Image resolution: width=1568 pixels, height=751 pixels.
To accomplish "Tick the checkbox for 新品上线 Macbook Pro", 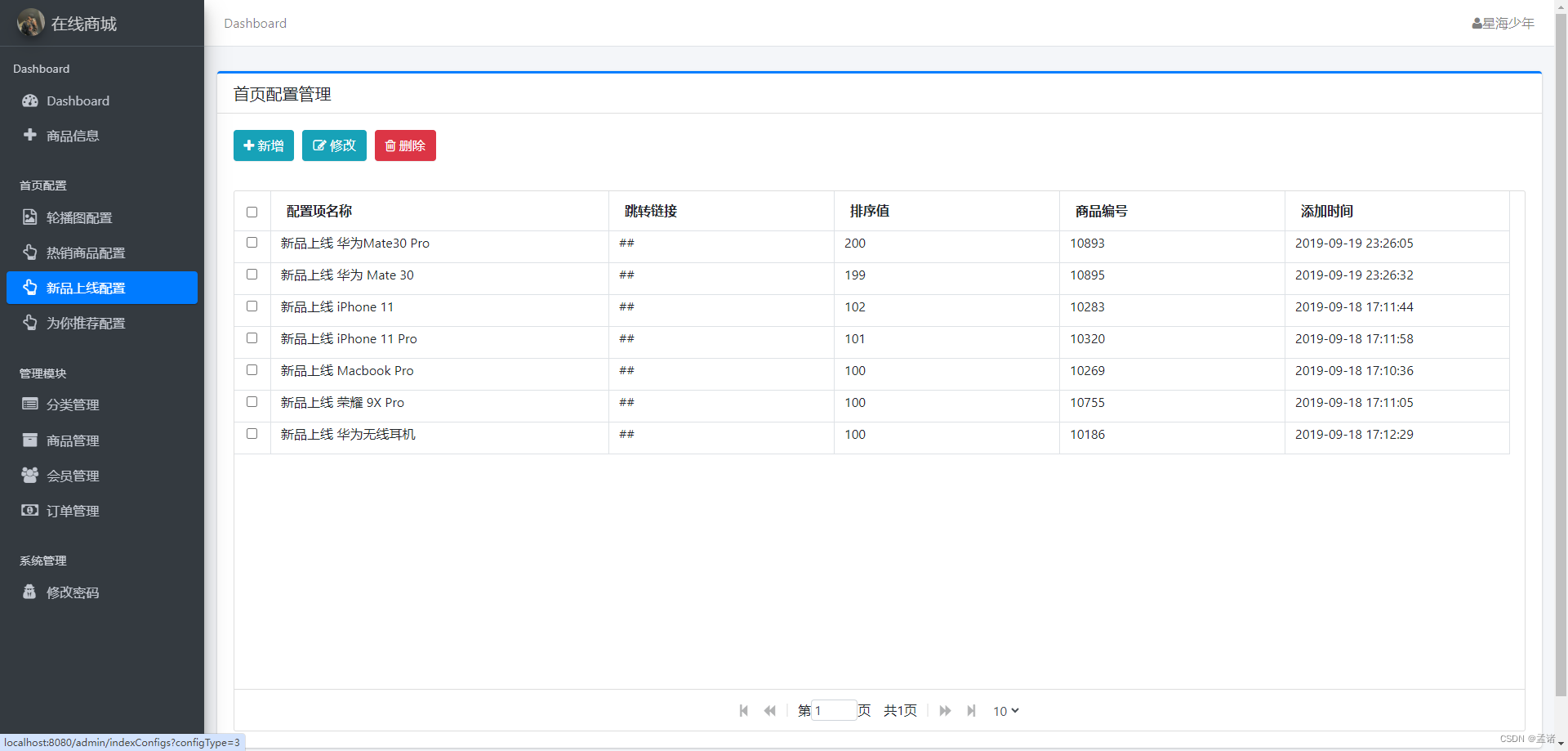I will pos(252,370).
